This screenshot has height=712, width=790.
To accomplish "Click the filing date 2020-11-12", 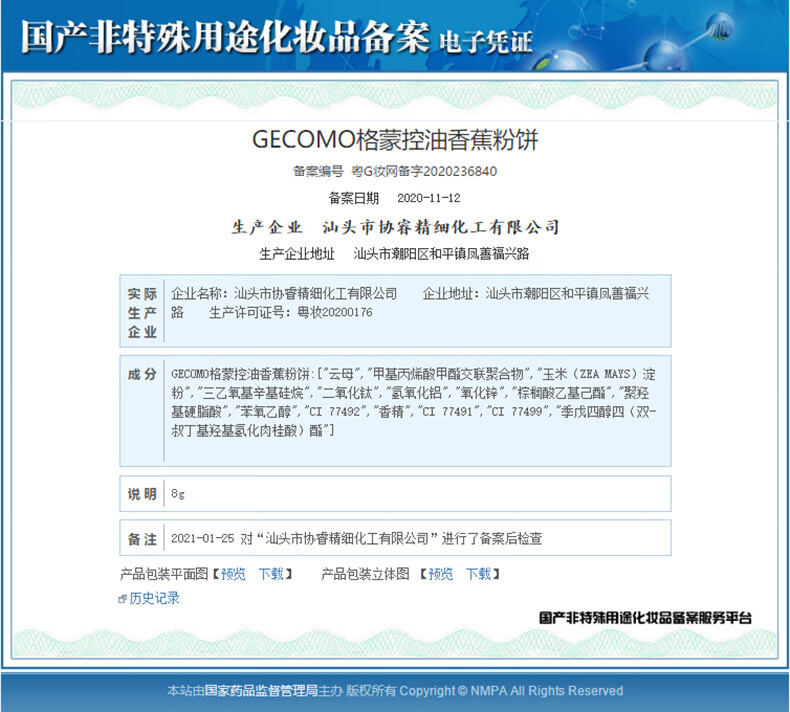I will point(429,198).
